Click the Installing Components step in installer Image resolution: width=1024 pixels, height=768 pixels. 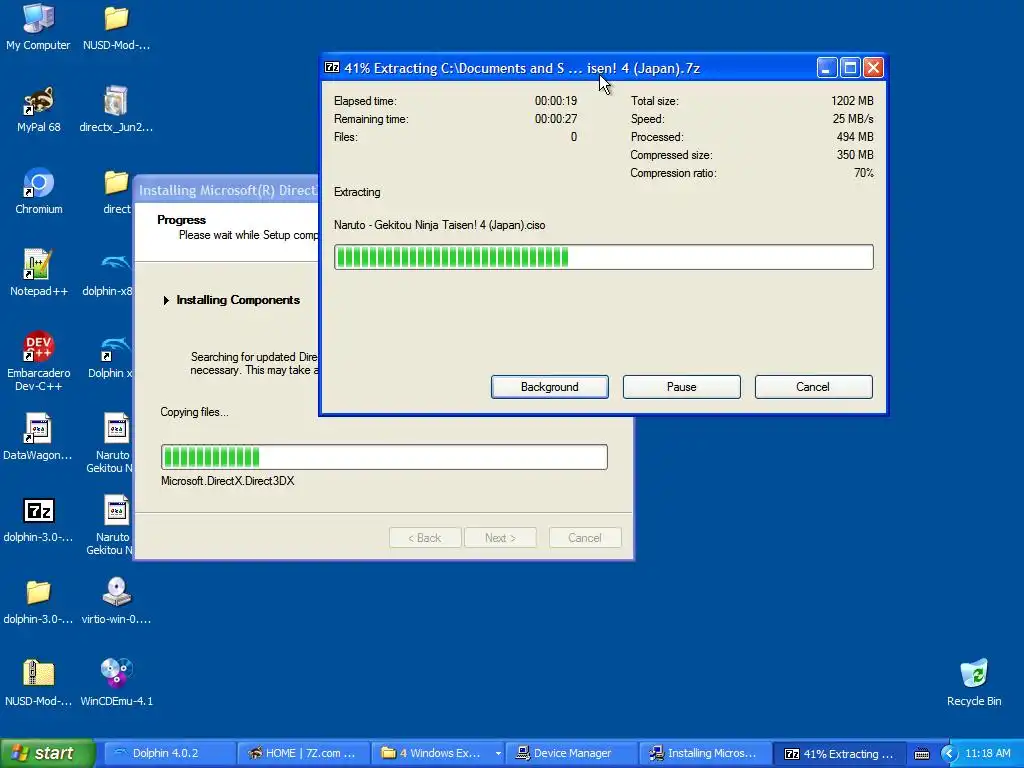[238, 300]
